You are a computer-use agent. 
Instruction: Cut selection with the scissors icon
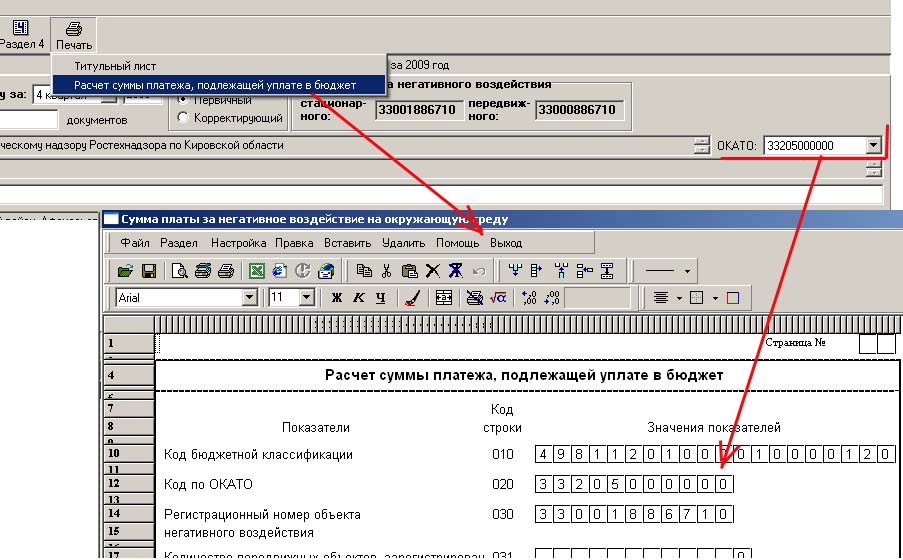point(386,271)
